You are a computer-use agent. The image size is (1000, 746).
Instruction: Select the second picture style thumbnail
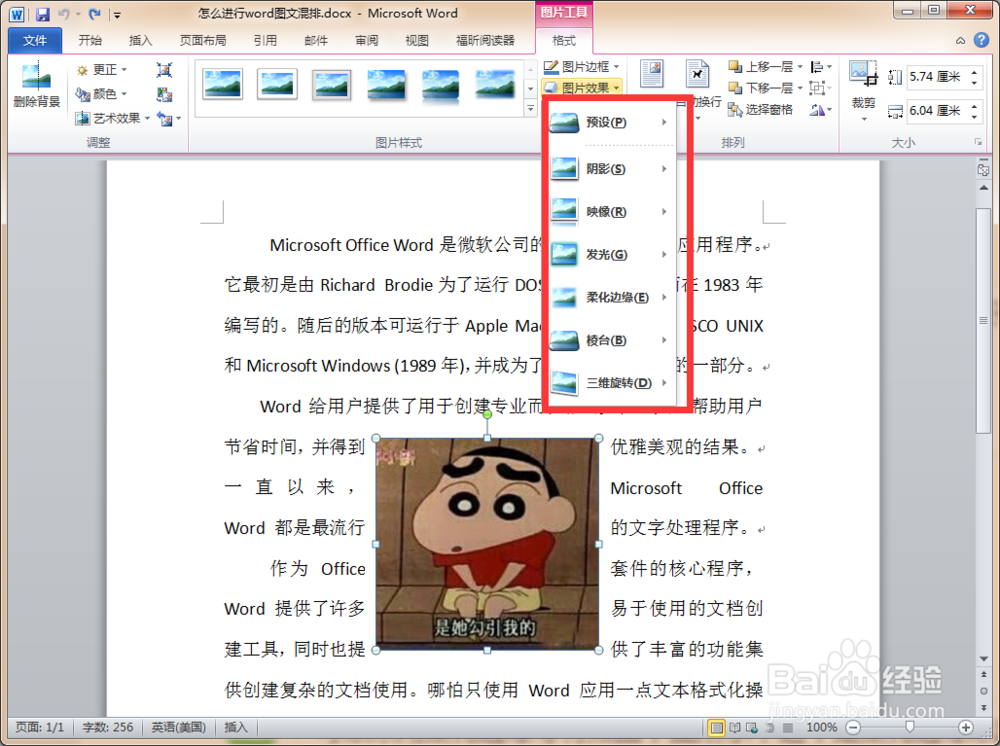pos(277,84)
